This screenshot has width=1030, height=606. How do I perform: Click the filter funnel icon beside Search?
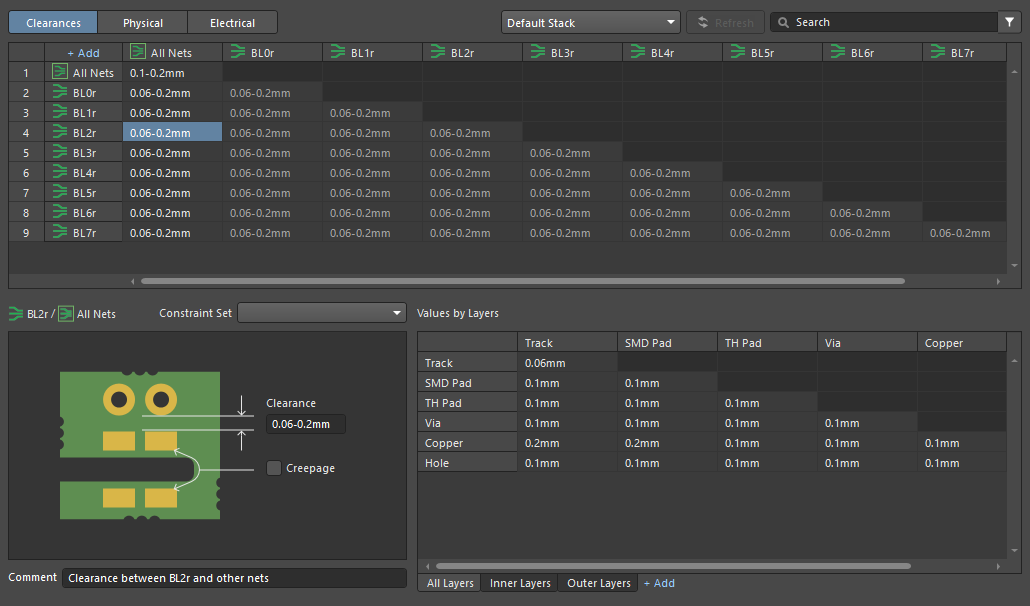click(x=1007, y=22)
